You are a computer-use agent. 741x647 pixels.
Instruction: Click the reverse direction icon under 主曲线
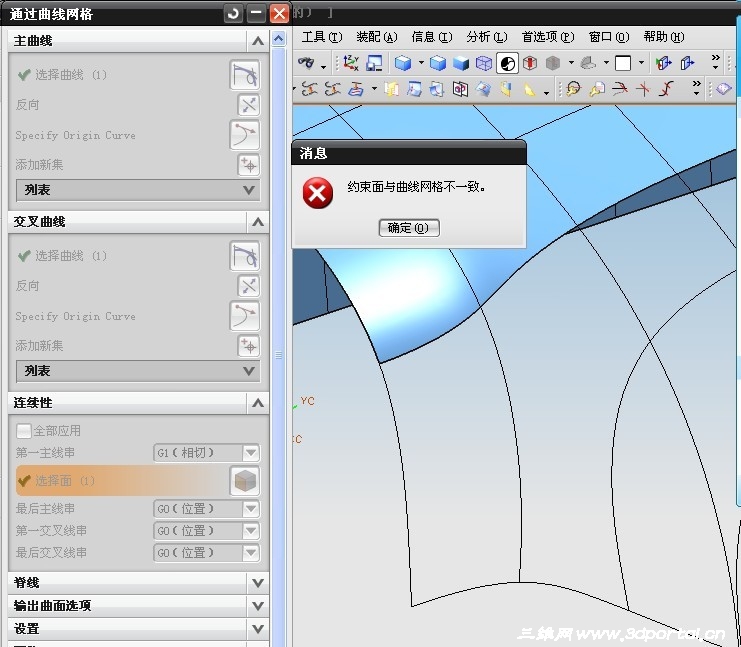[249, 105]
